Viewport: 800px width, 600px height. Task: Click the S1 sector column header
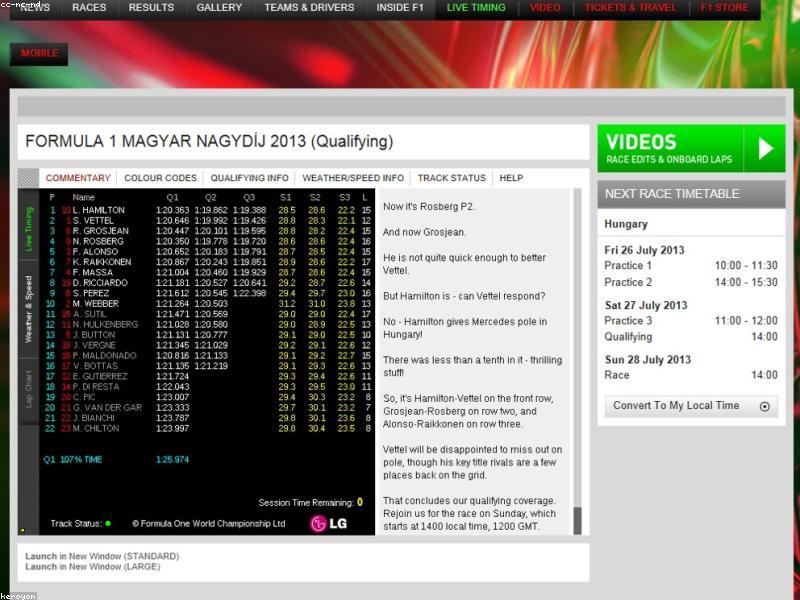point(286,197)
